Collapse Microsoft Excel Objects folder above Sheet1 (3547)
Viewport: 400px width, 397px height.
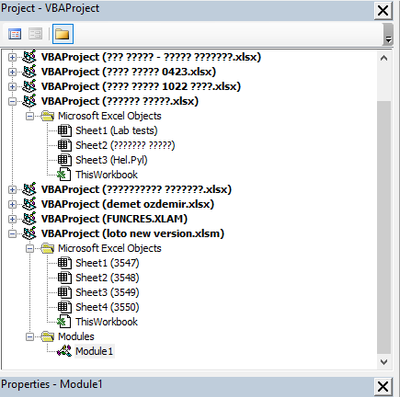pyautogui.click(x=30, y=248)
